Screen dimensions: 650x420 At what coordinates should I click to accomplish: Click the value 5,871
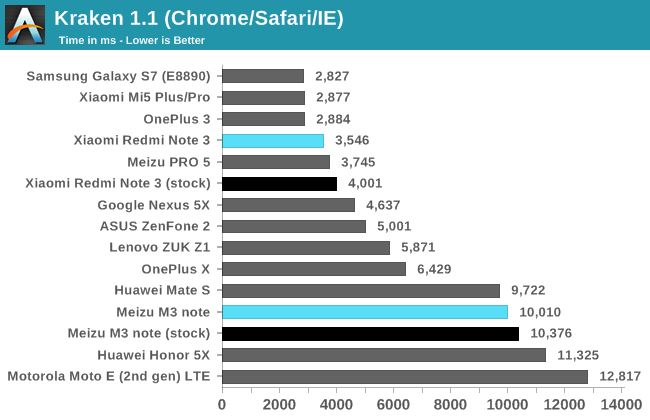[418, 248]
